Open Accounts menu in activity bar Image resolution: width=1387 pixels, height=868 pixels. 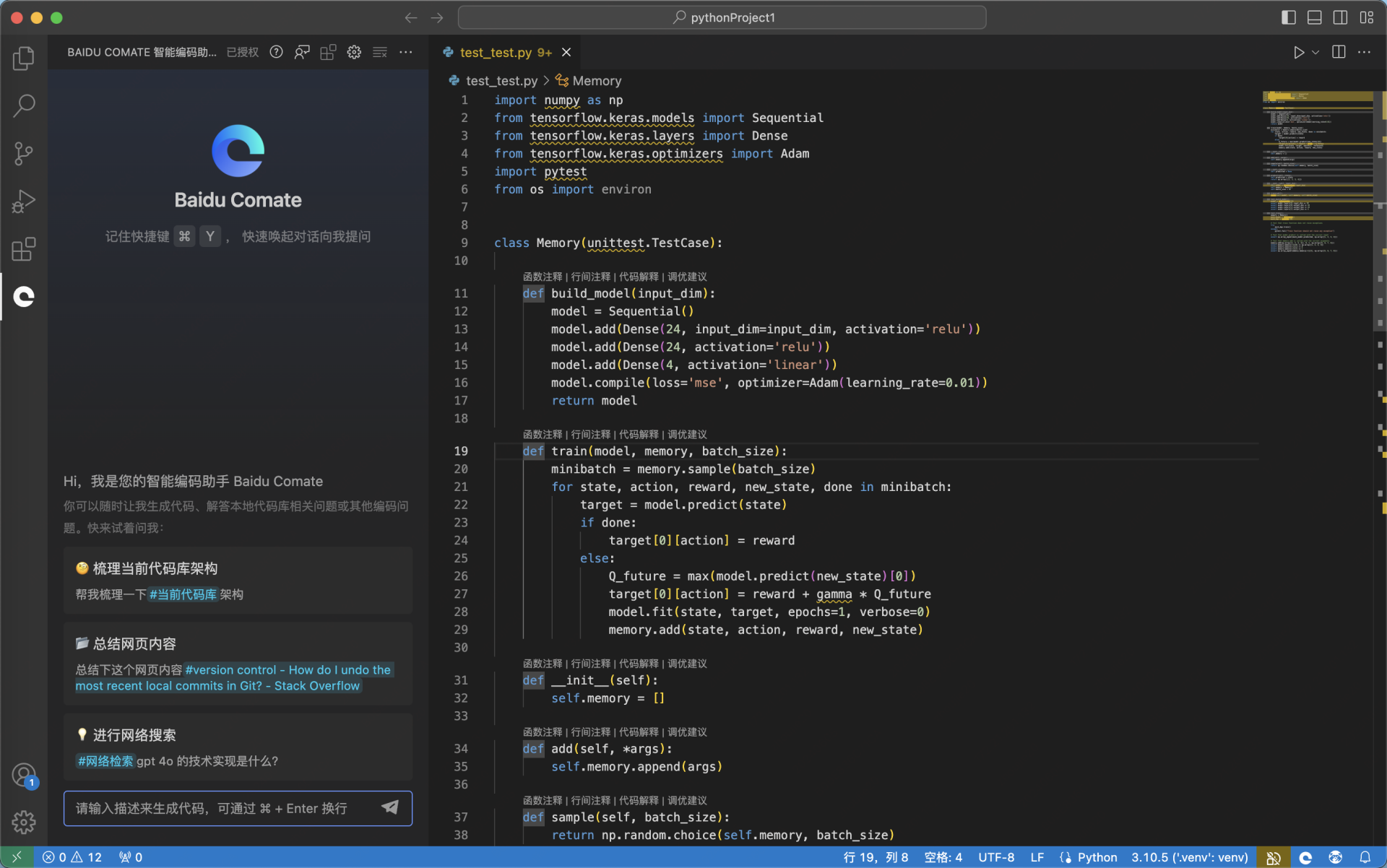coord(24,776)
